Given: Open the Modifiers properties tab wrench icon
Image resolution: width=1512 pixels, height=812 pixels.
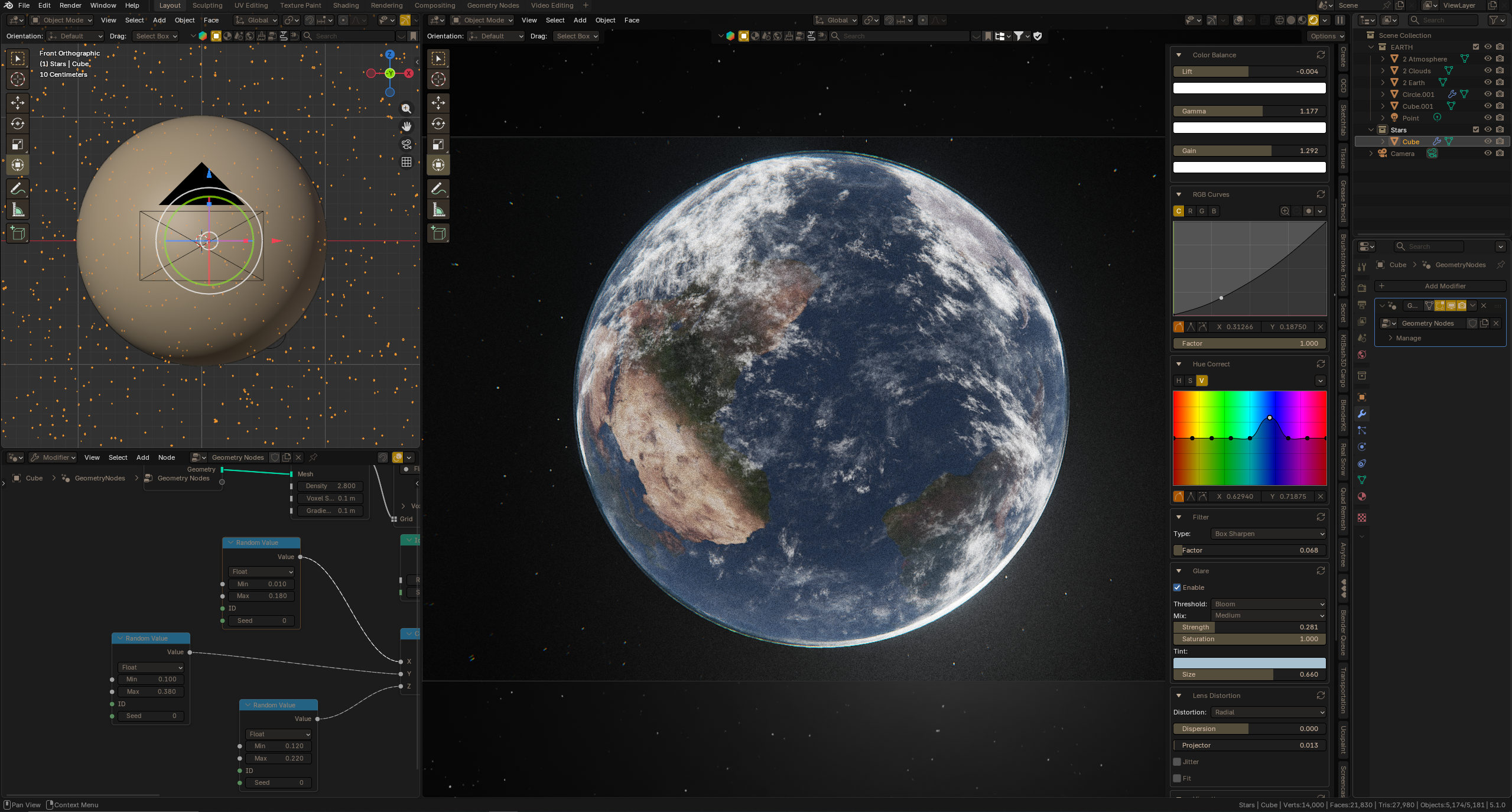Looking at the screenshot, I should coord(1362,414).
